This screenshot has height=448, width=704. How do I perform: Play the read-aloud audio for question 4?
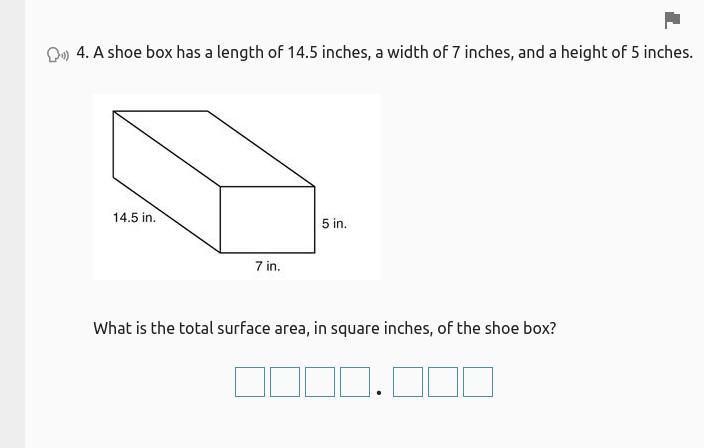pos(58,55)
